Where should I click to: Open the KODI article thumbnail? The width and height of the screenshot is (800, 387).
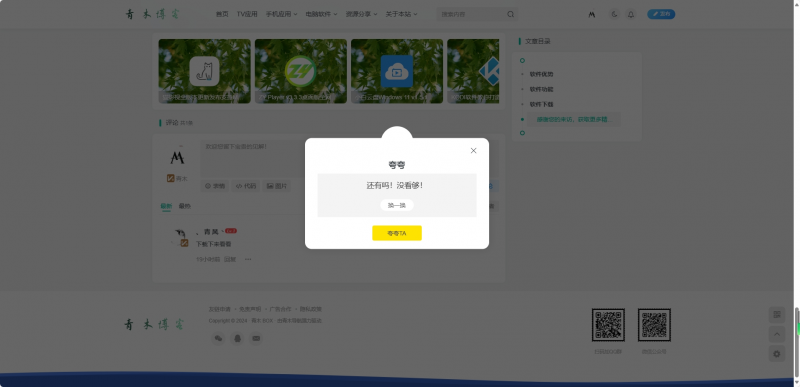(x=473, y=71)
